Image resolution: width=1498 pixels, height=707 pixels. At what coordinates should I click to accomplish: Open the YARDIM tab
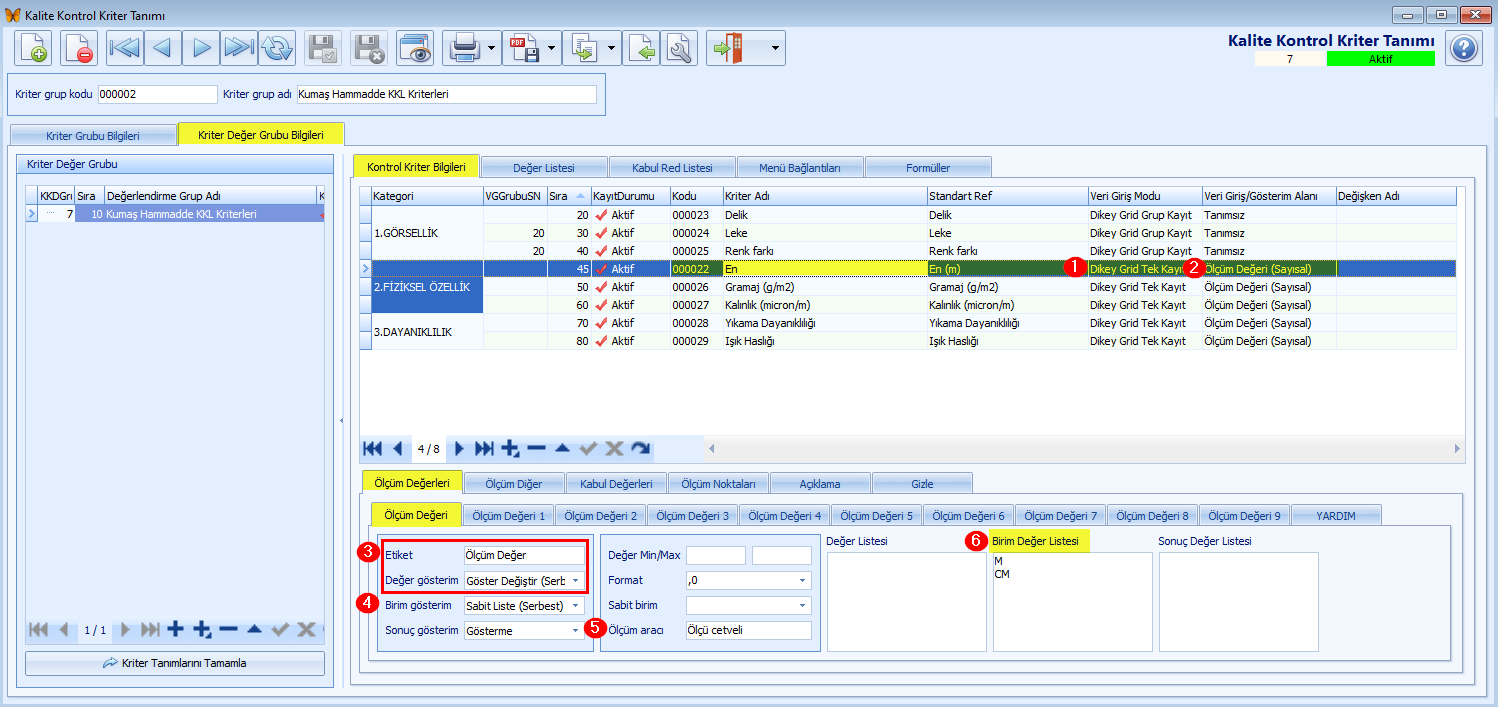(x=1336, y=516)
